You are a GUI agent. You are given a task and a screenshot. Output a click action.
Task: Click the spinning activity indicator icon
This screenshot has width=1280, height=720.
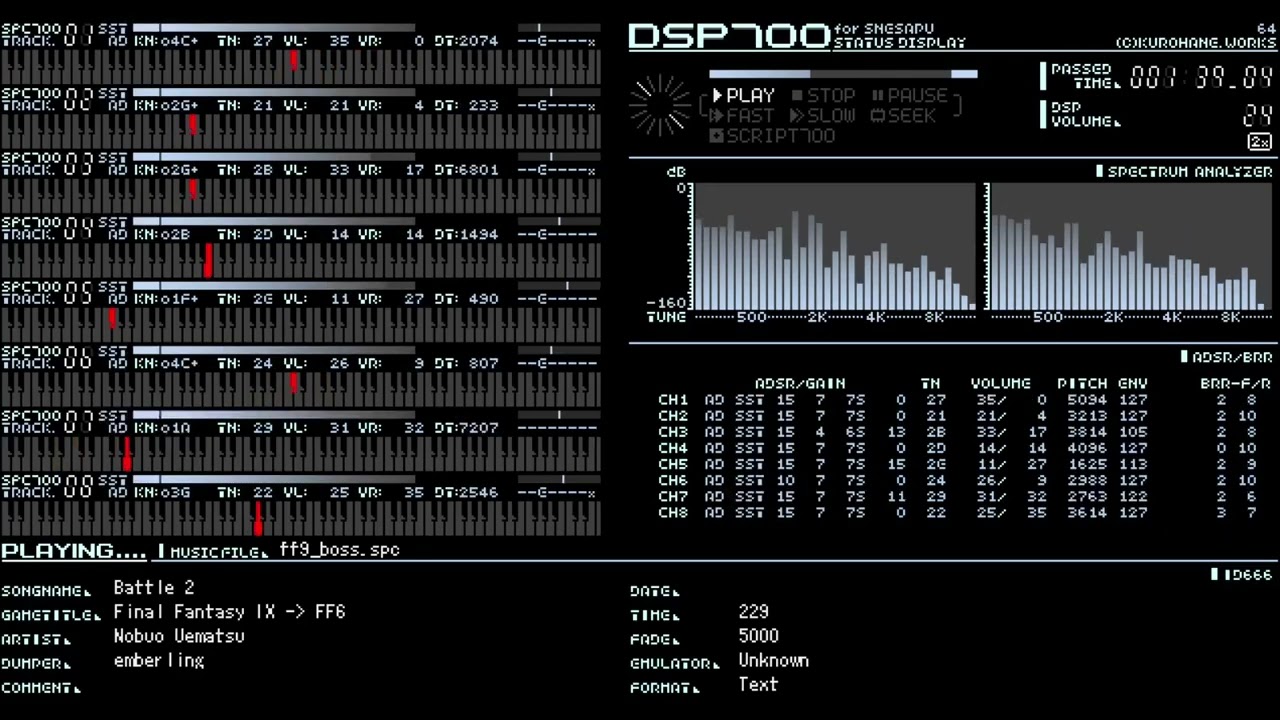[x=660, y=105]
